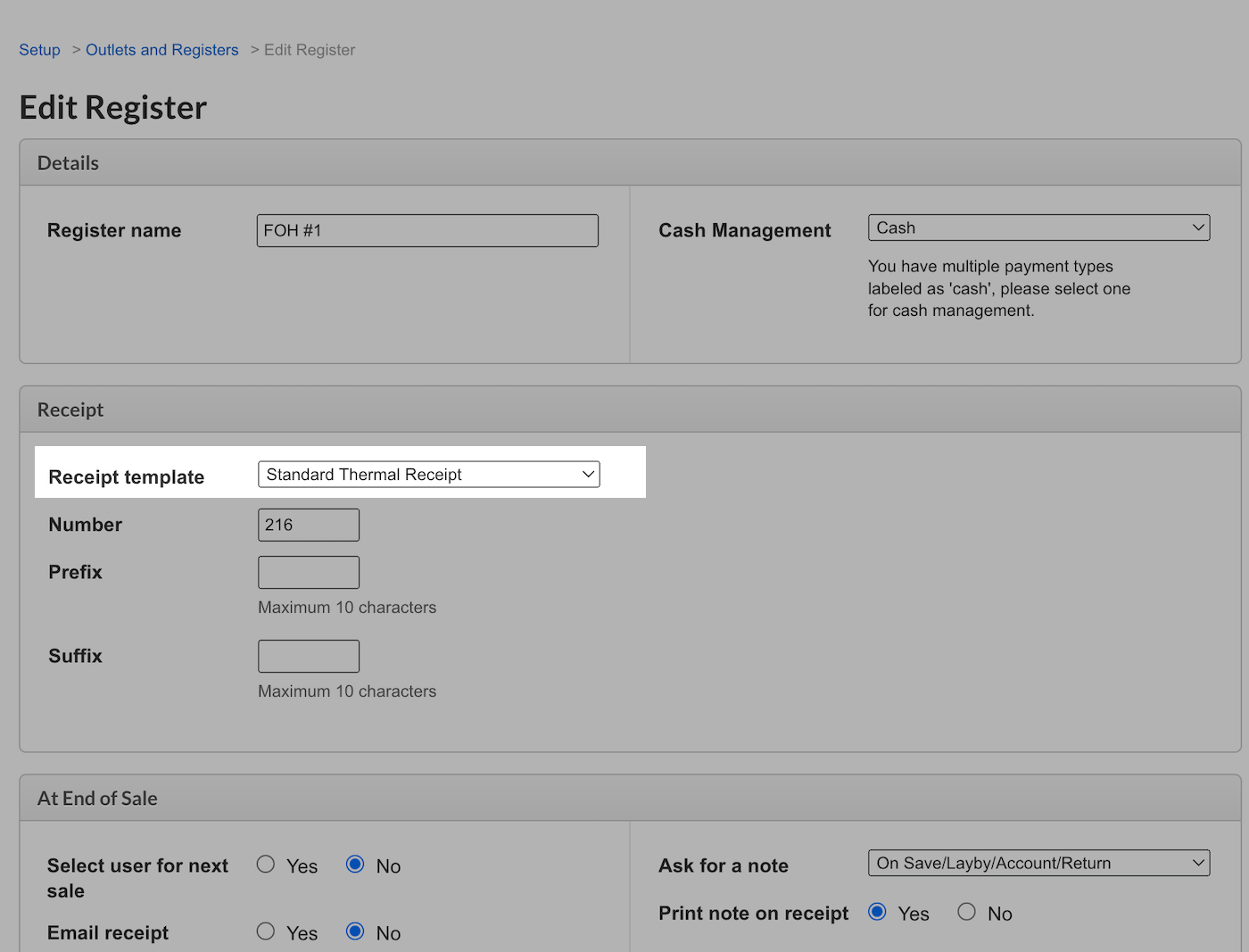Open the Ask for a note dropdown
The image size is (1249, 952).
pyautogui.click(x=1038, y=863)
